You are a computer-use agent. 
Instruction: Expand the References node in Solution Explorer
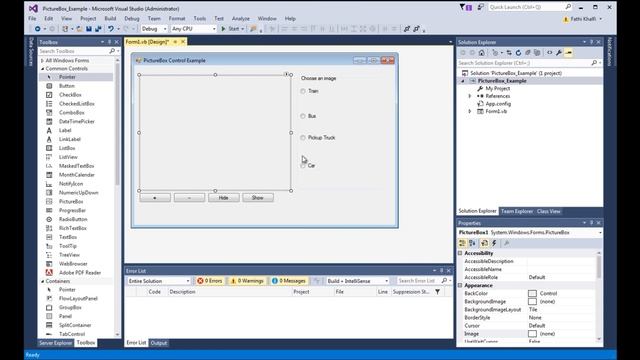coord(469,96)
